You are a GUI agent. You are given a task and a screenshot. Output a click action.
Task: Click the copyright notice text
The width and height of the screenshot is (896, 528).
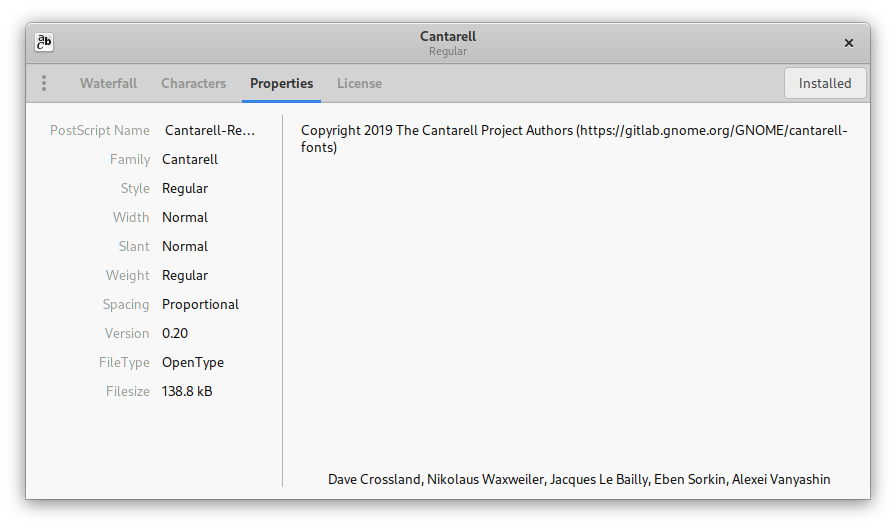573,138
